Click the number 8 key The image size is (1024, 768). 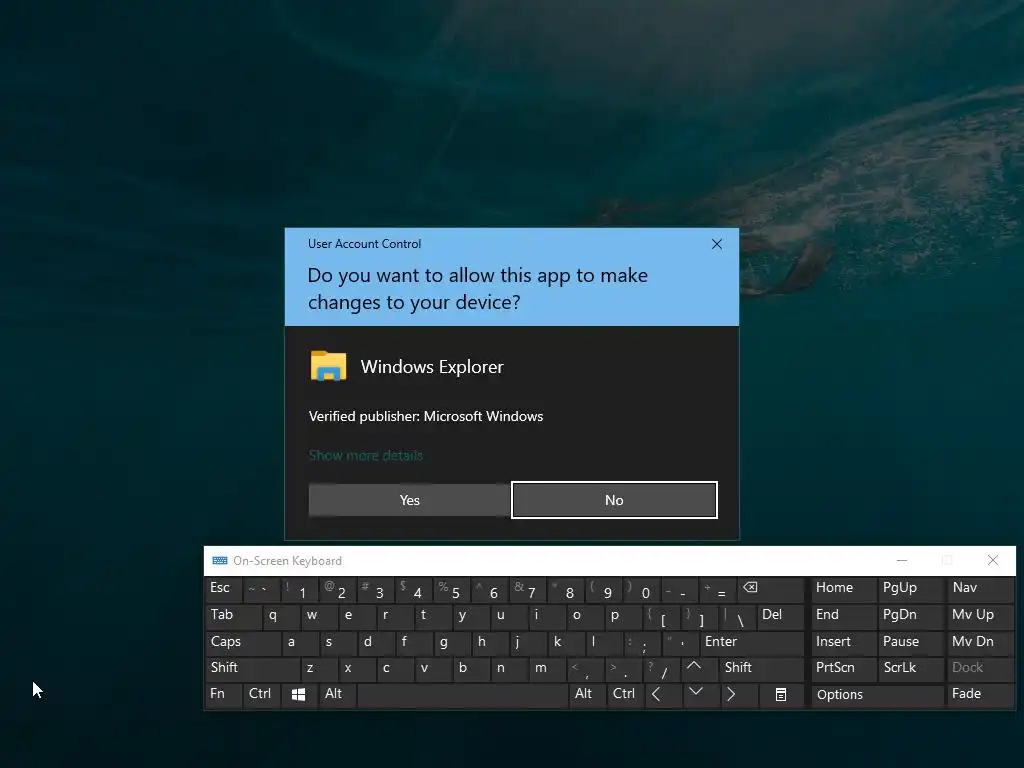tap(566, 589)
